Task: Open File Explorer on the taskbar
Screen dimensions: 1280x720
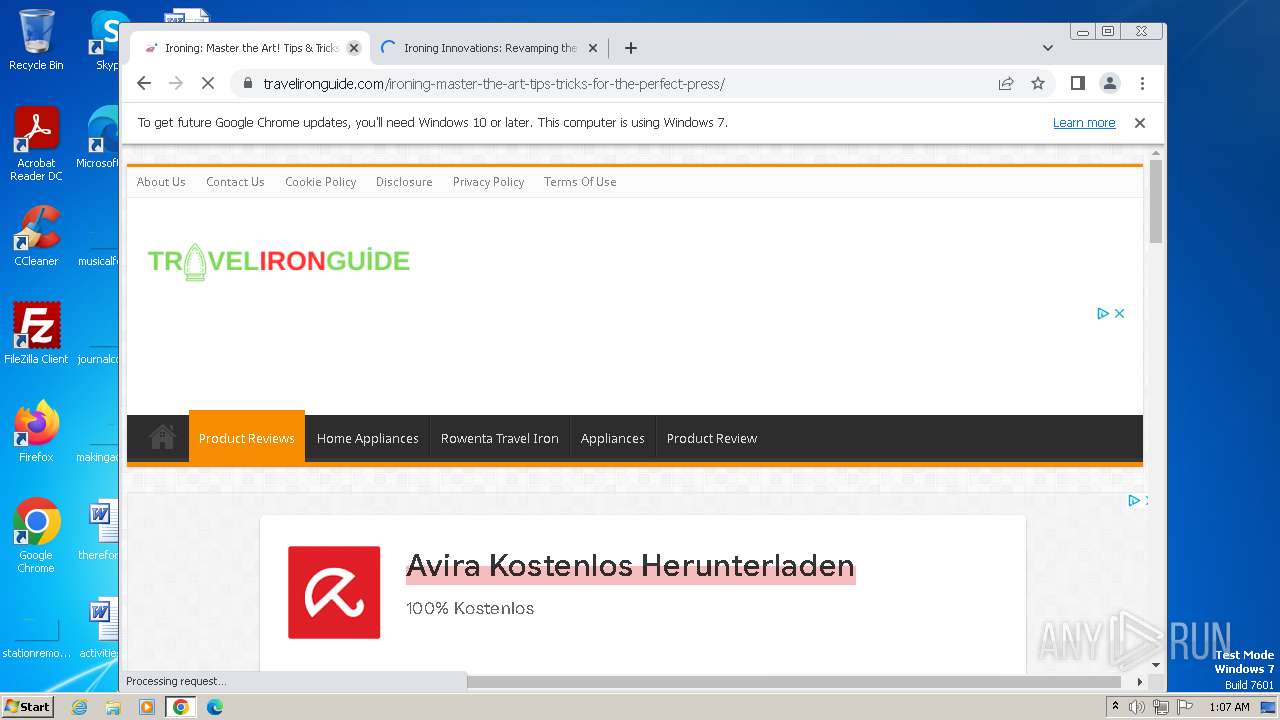Action: pyautogui.click(x=113, y=707)
